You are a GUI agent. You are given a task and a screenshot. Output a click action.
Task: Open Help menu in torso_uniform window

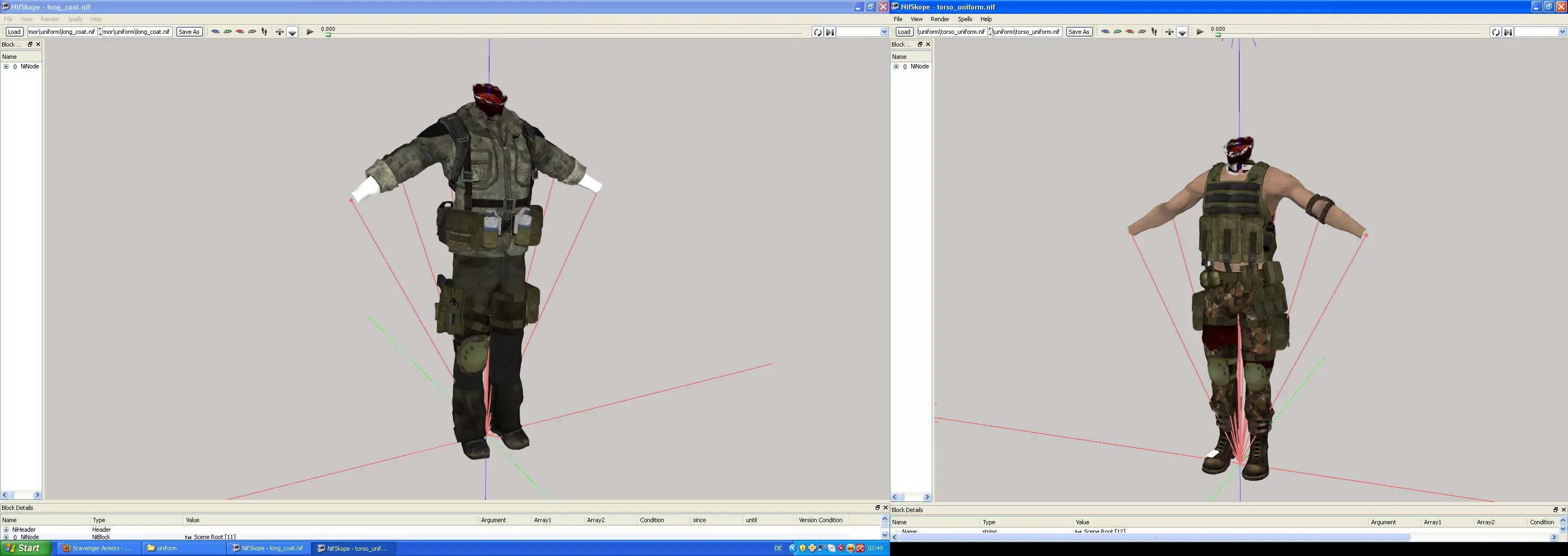point(986,19)
